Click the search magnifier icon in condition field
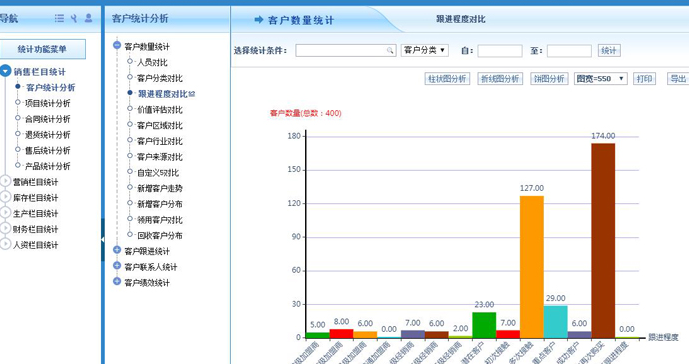Screen dimensions: 689x364 [x=390, y=51]
